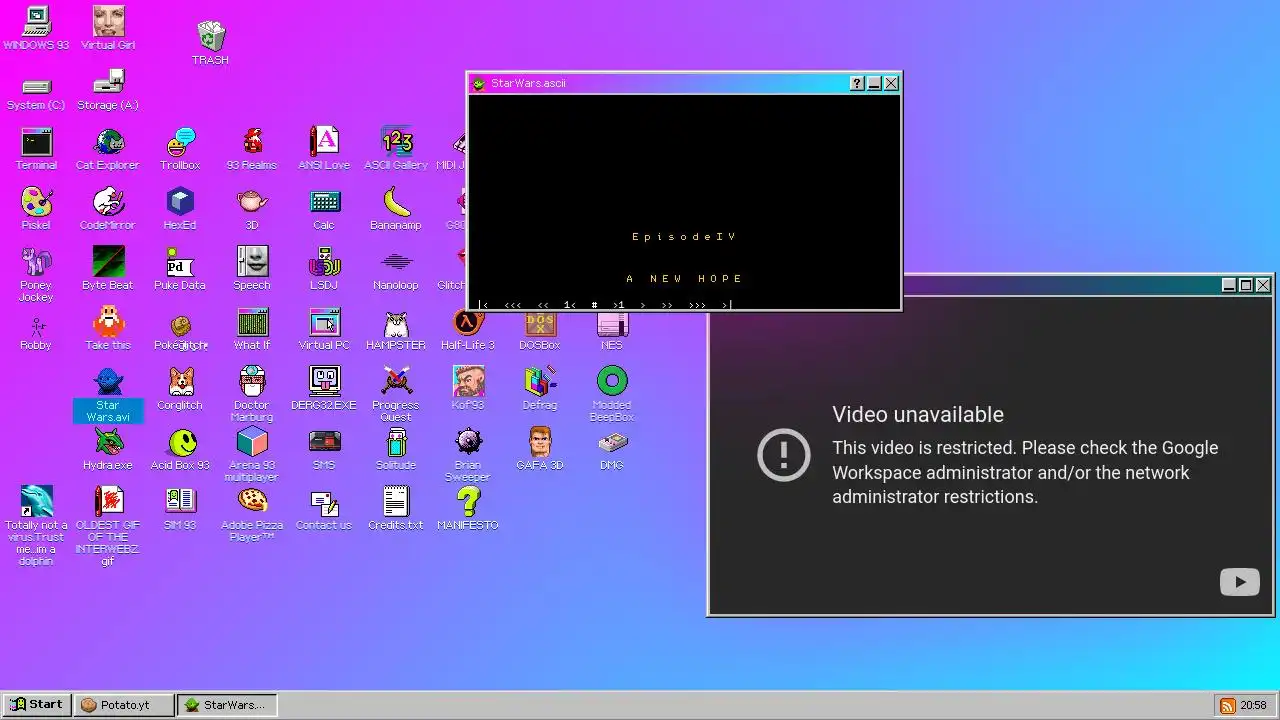Click the Start button on the taskbar

[37, 705]
